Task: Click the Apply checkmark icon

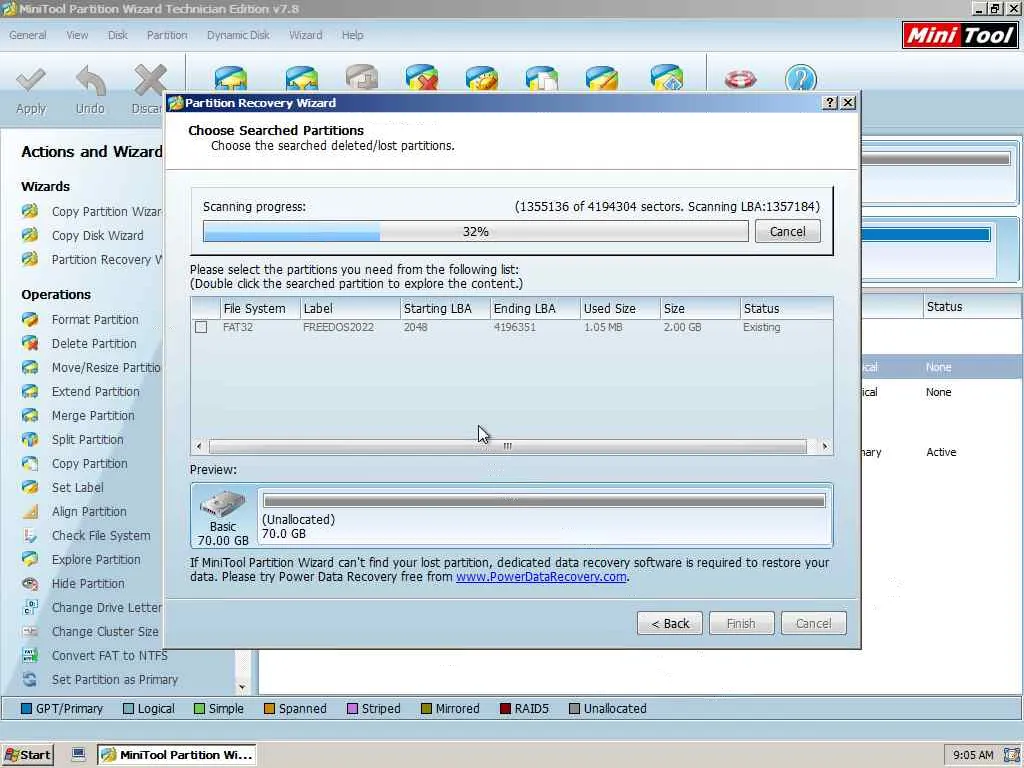Action: pos(31,81)
